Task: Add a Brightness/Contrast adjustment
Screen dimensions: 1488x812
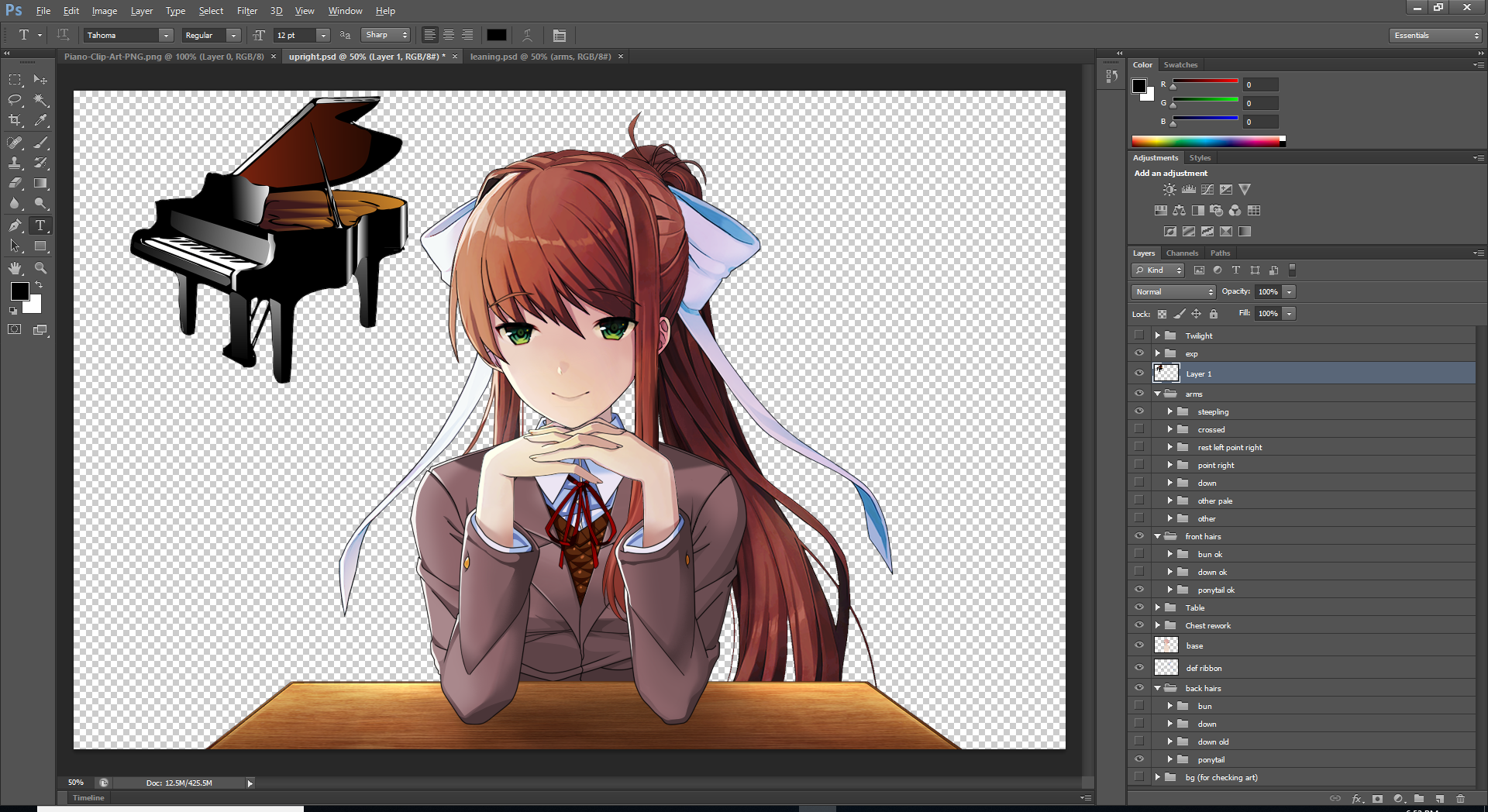Action: coord(1169,189)
